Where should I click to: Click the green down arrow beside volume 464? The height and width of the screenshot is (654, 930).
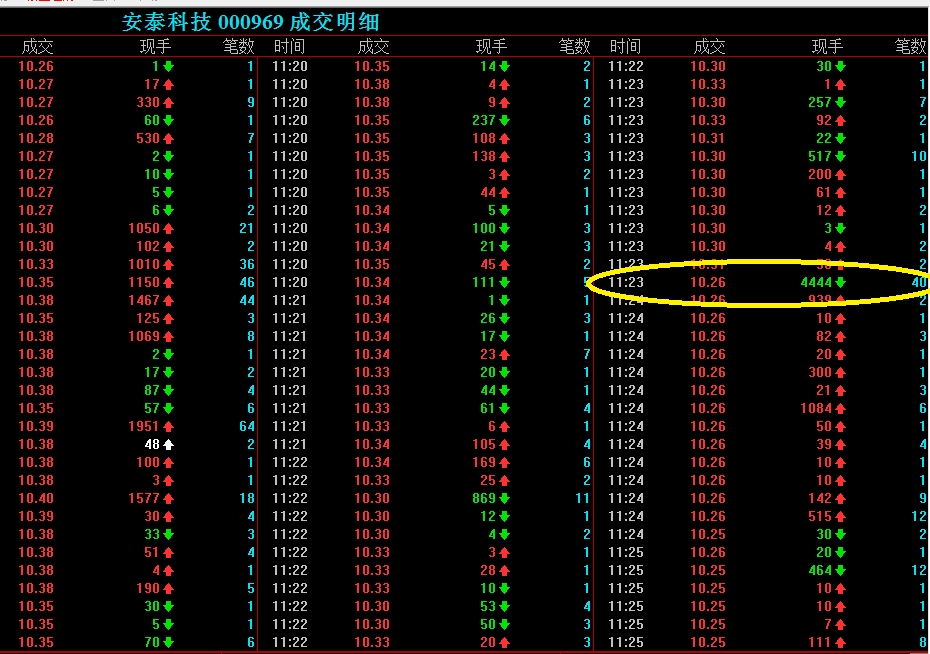pyautogui.click(x=840, y=570)
